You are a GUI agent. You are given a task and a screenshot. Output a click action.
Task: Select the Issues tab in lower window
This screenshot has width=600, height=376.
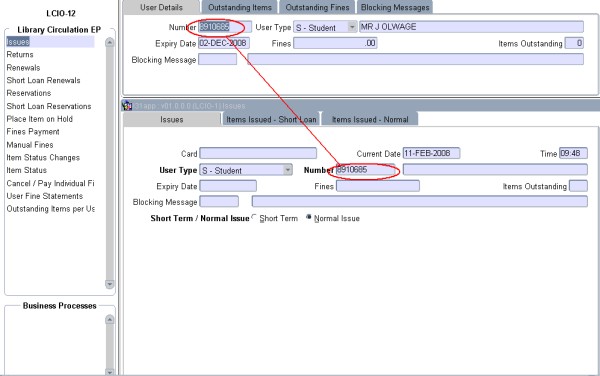tap(171, 119)
